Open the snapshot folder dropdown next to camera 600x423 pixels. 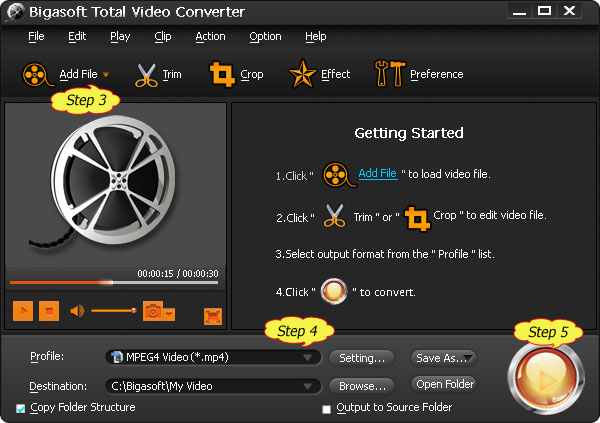[x=169, y=314]
